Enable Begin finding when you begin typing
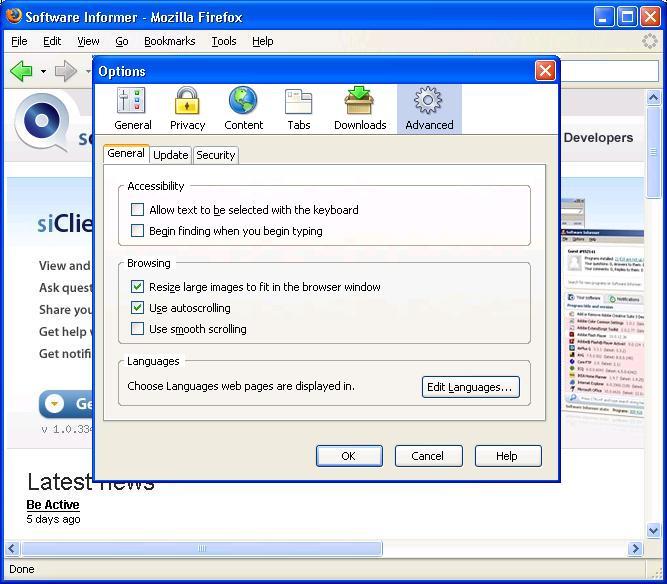667x584 pixels. pyautogui.click(x=137, y=231)
